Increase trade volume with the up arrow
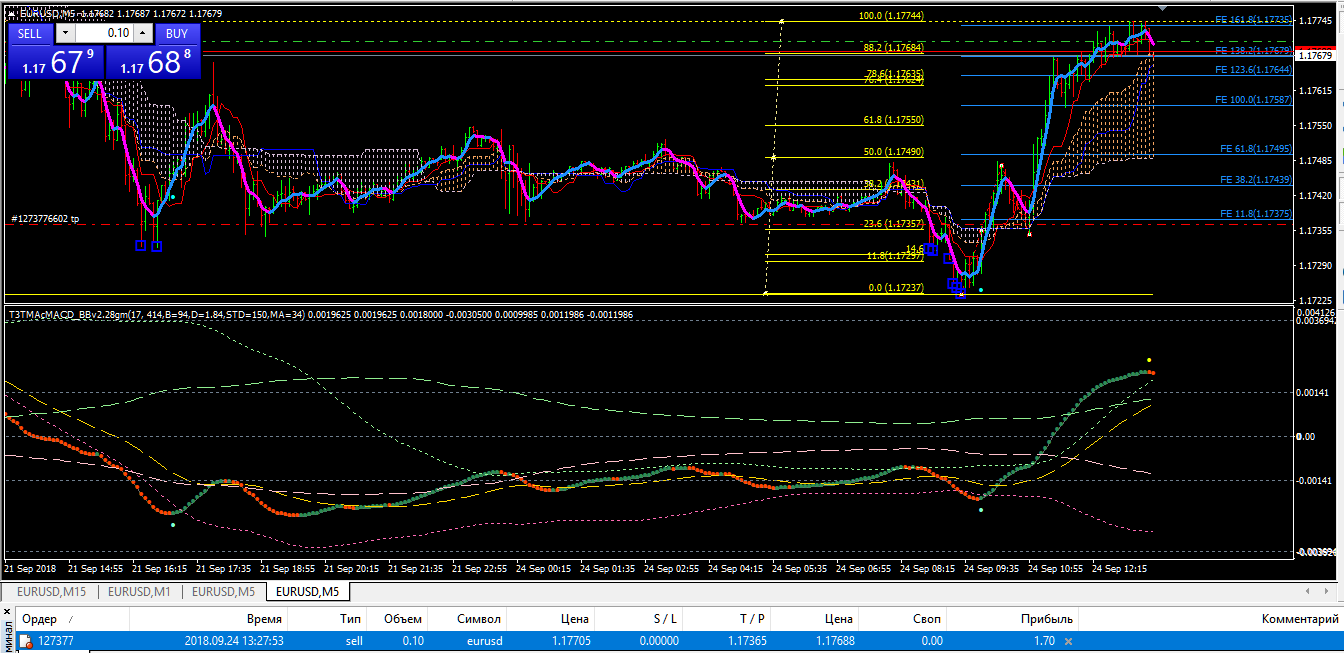Viewport: 1344px width, 653px height. [142, 33]
